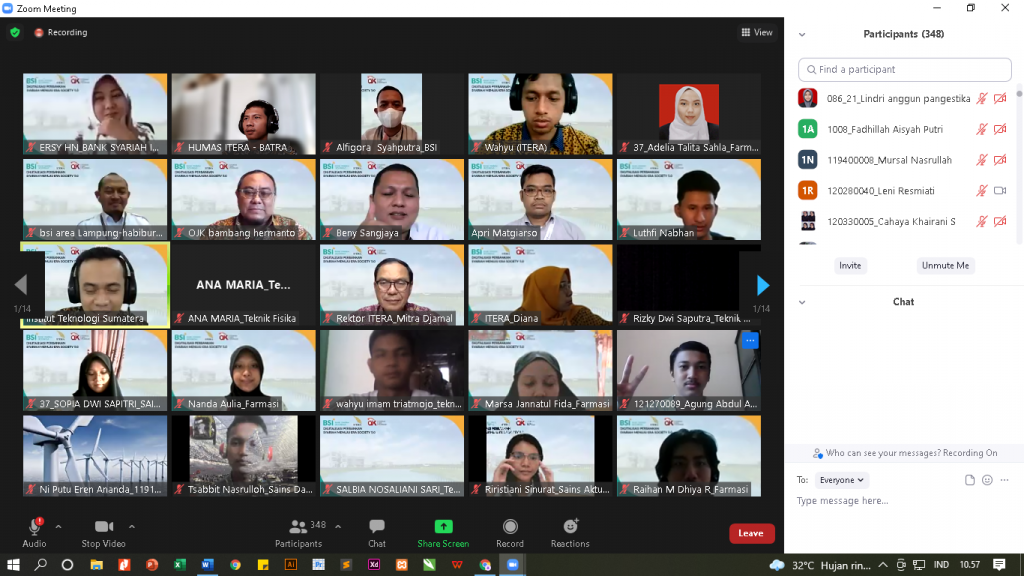Start Share Screen

443,533
